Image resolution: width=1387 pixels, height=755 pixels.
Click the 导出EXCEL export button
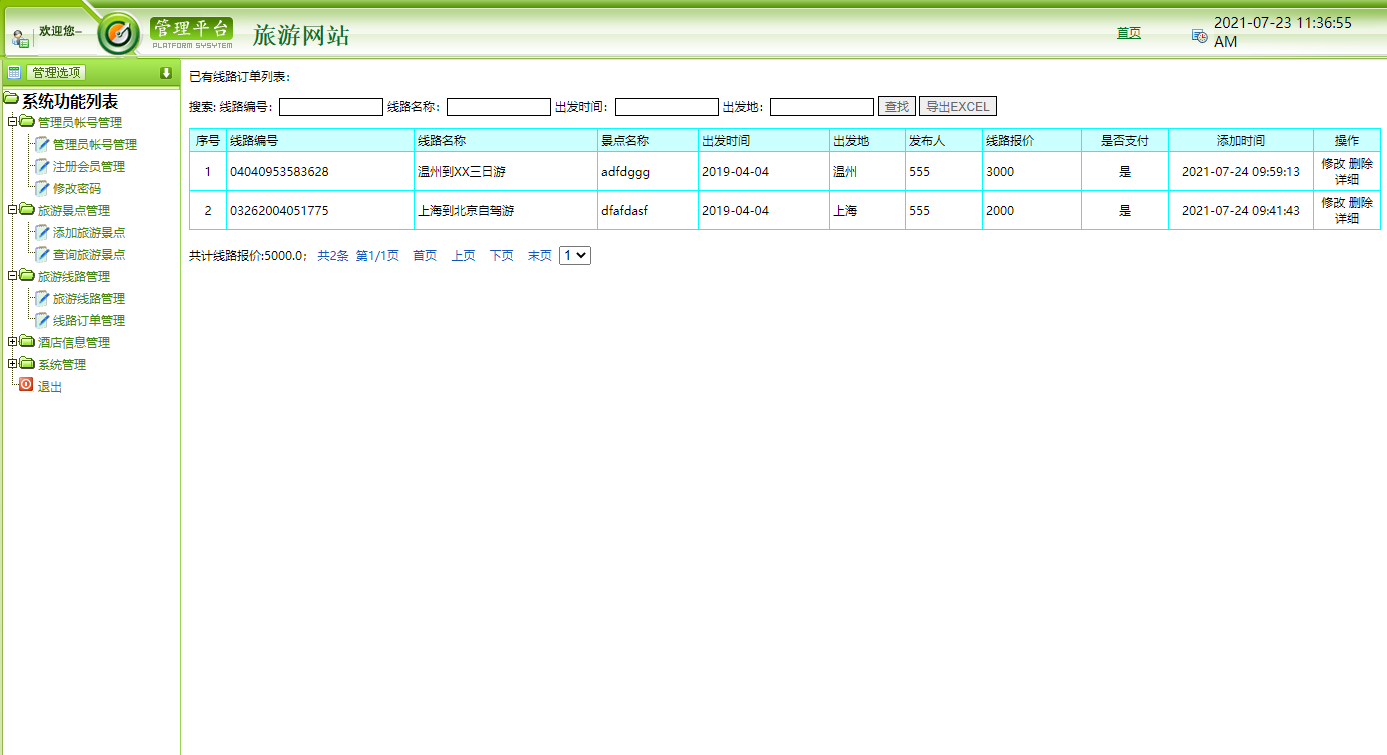[x=956, y=106]
